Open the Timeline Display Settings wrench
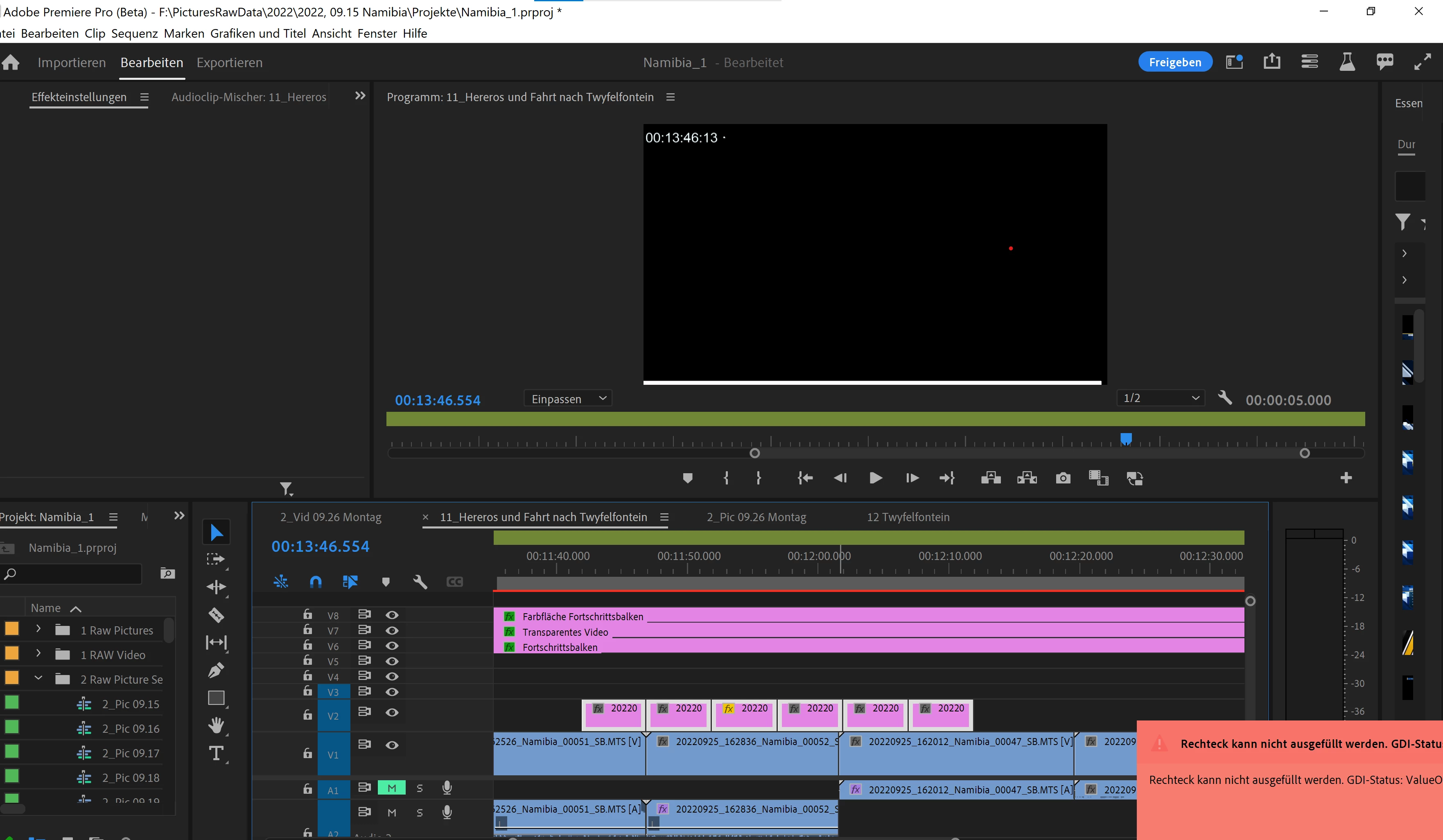The height and width of the screenshot is (840, 1443). tap(421, 582)
